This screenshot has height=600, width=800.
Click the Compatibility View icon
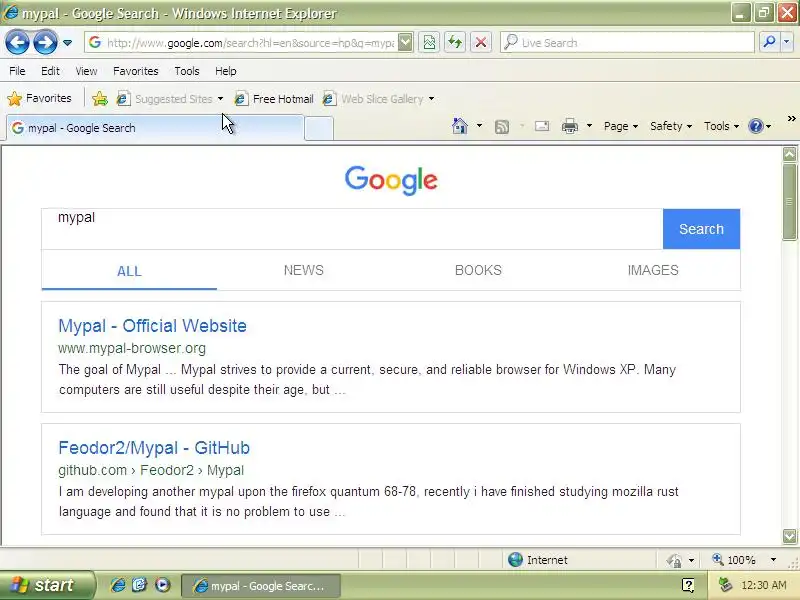pyautogui.click(x=430, y=43)
